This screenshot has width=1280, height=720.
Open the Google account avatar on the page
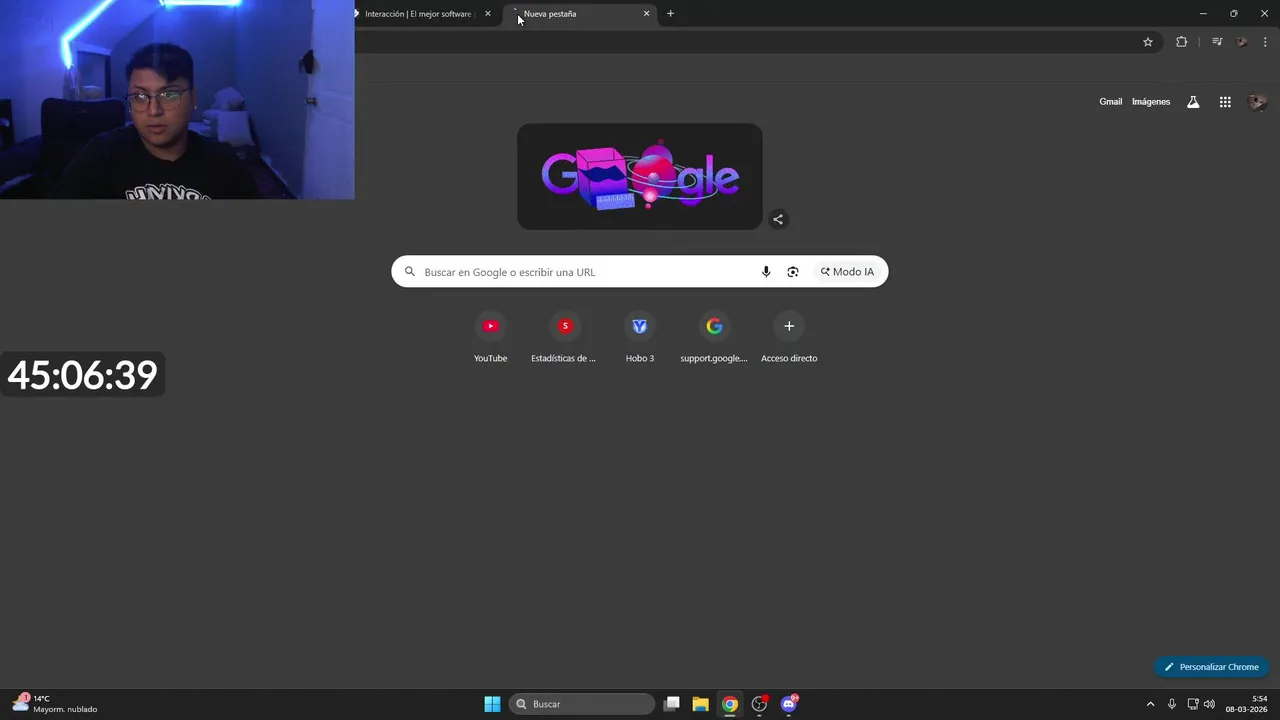tap(1258, 102)
